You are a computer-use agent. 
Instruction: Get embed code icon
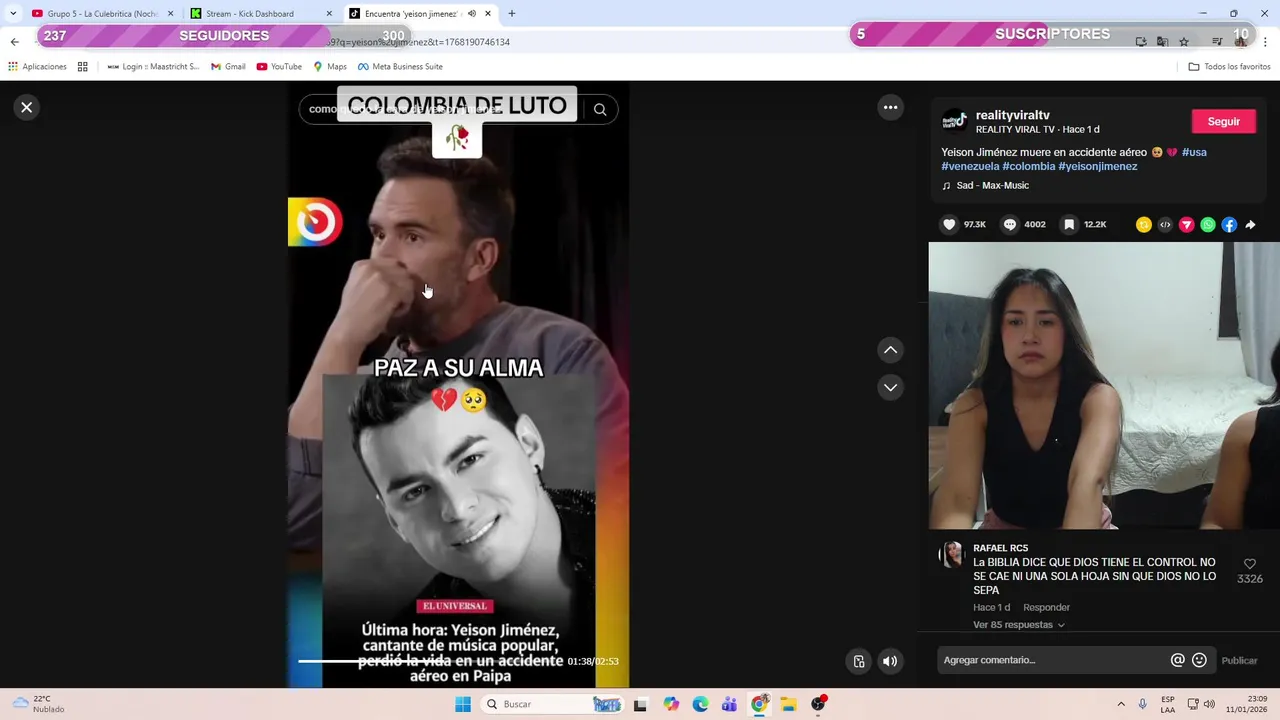coord(1165,225)
